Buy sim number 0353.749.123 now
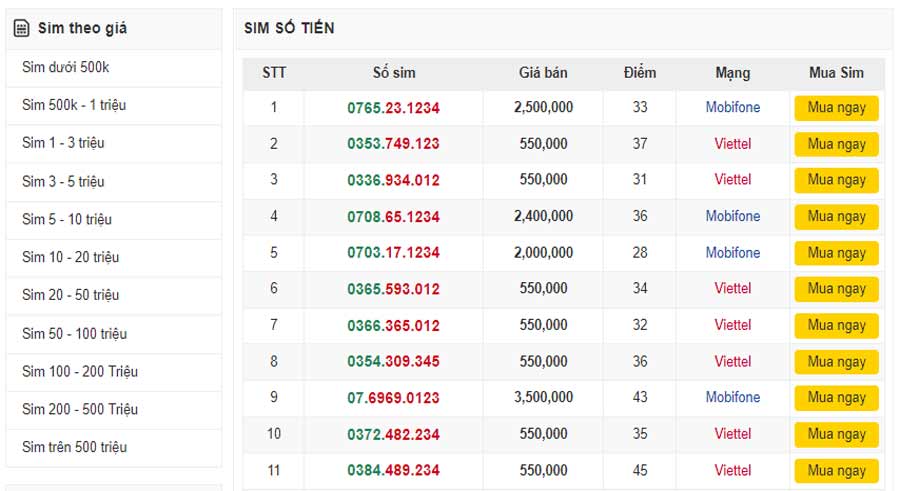Viewport: 900px width, 491px height. pyautogui.click(x=836, y=144)
